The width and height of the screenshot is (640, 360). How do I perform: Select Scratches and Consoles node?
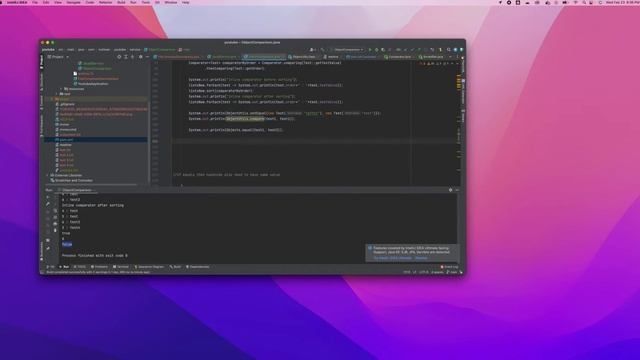72,180
